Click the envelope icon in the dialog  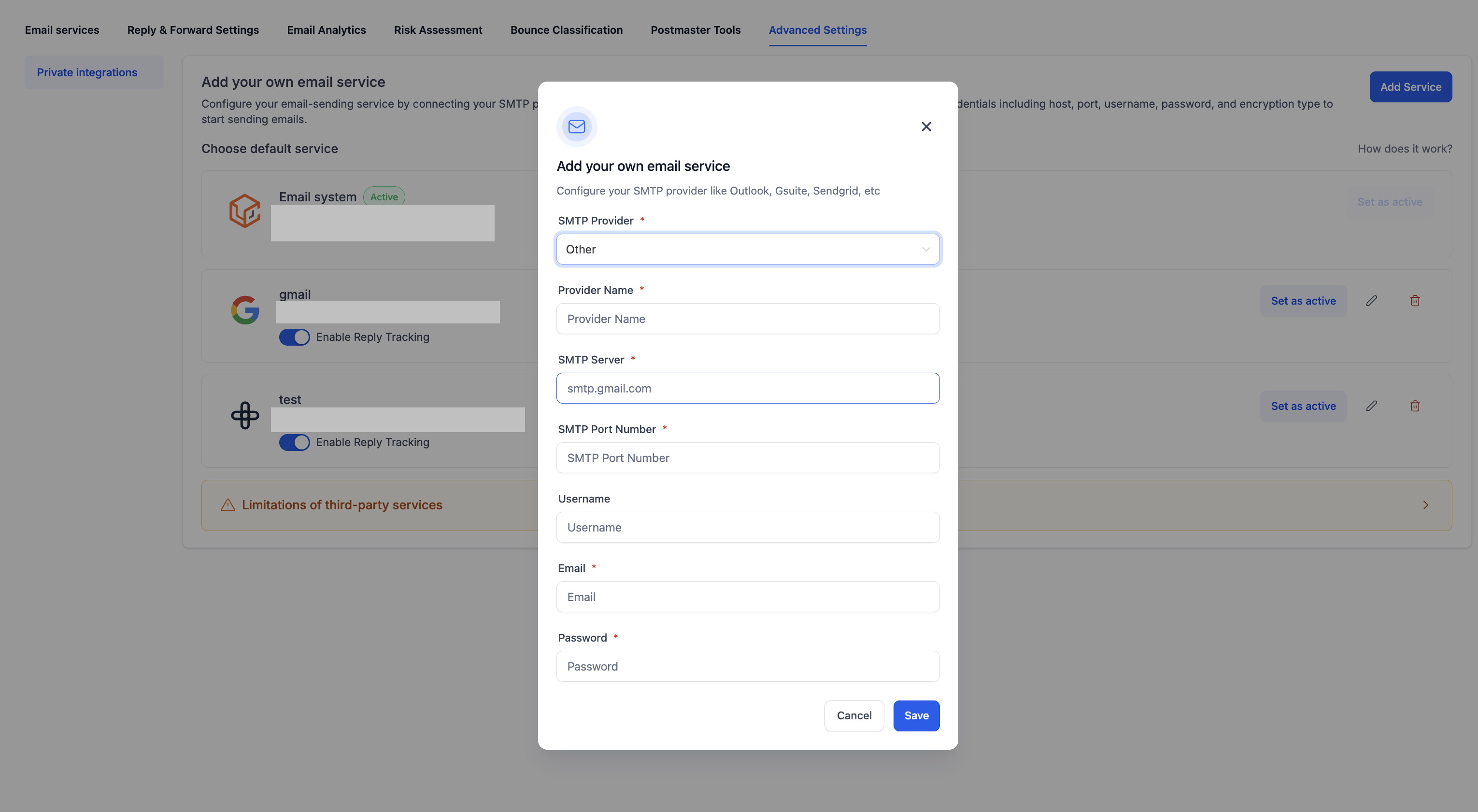(x=576, y=126)
